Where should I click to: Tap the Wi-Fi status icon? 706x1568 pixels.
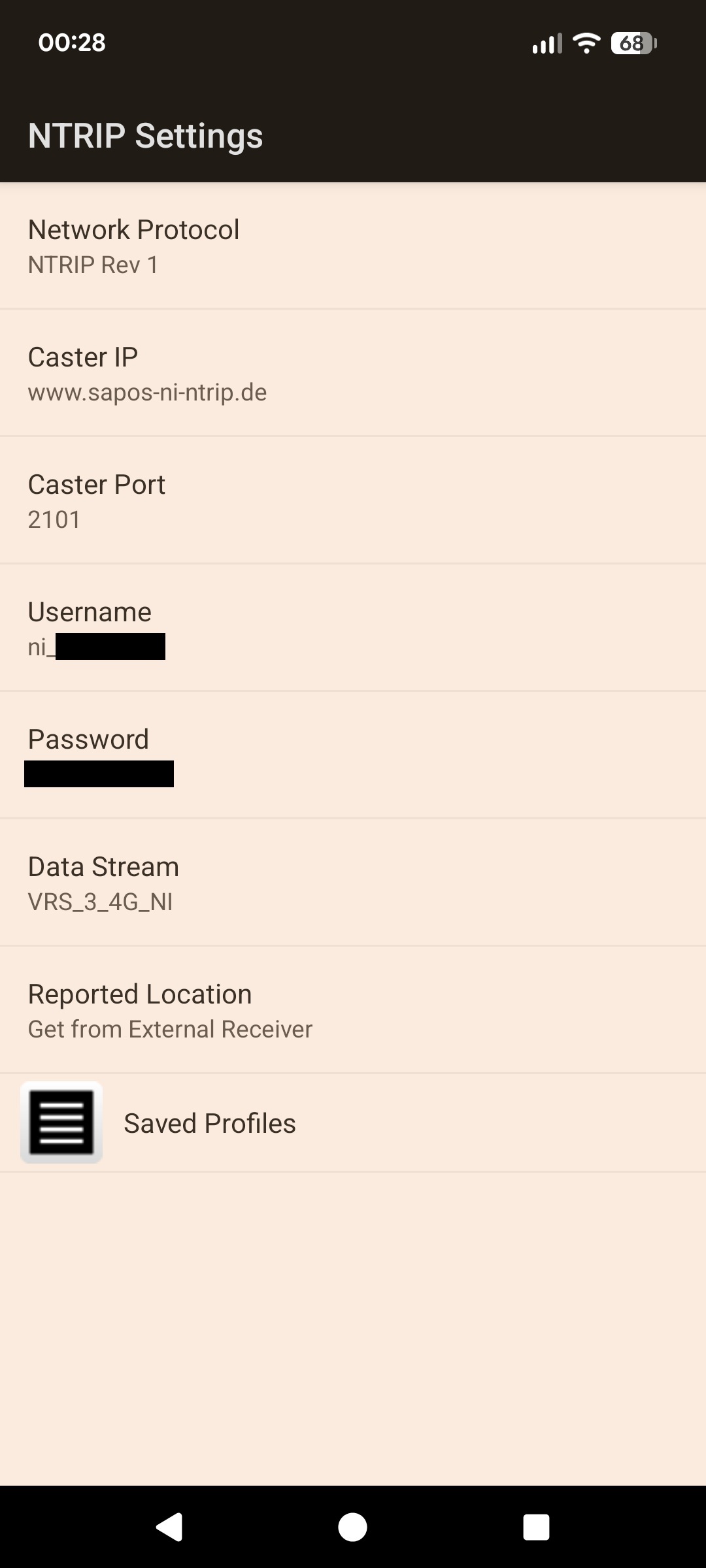pos(586,43)
